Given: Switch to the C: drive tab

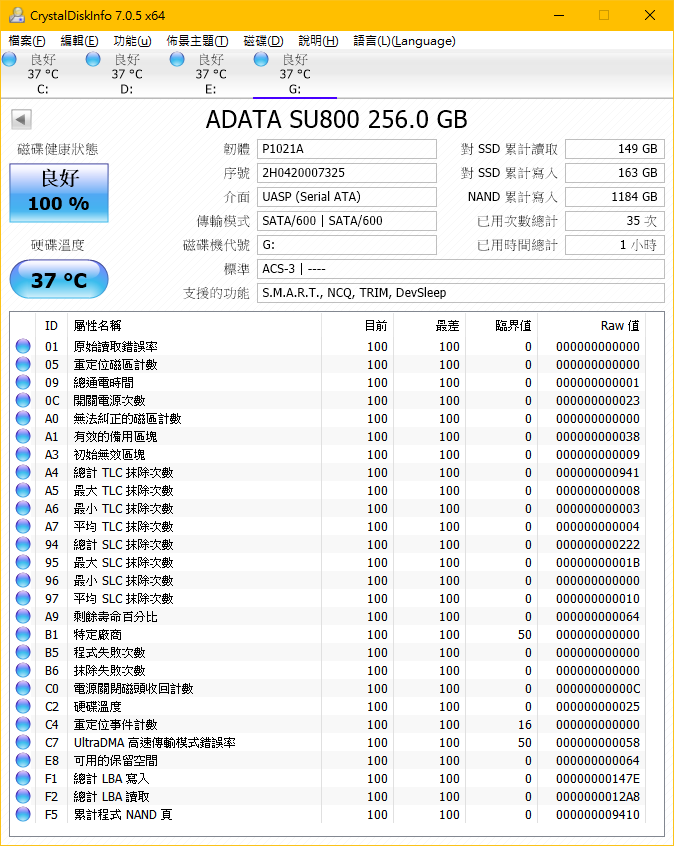Looking at the screenshot, I should click(x=43, y=74).
